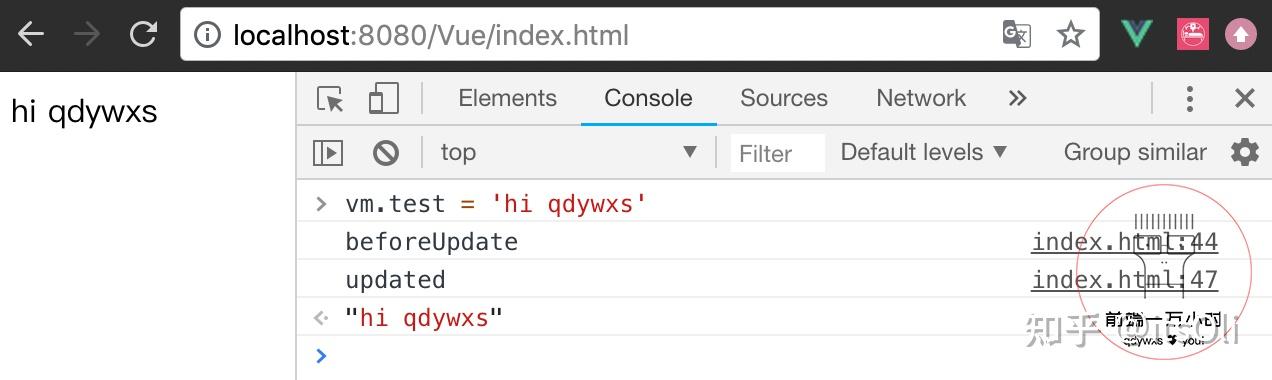Viewport: 1272px width, 380px height.
Task: Switch to the Network tab
Action: click(921, 98)
